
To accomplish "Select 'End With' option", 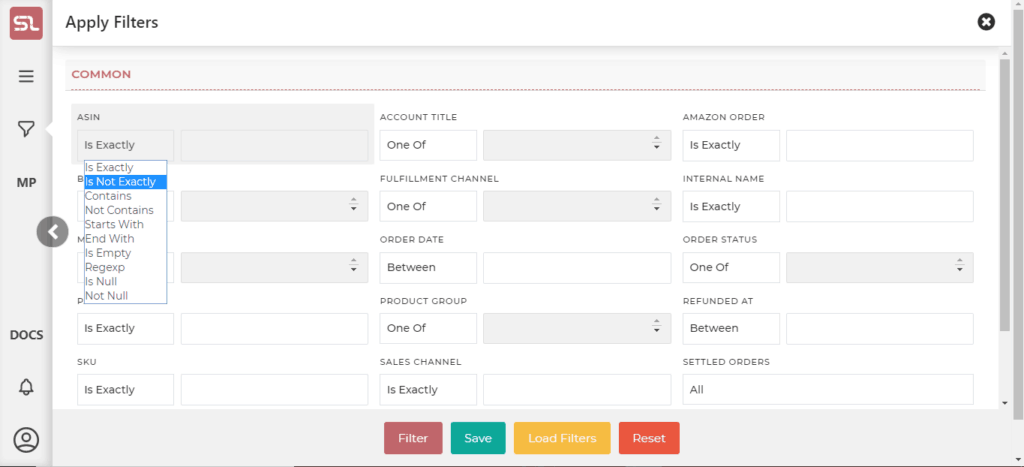I will point(125,239).
